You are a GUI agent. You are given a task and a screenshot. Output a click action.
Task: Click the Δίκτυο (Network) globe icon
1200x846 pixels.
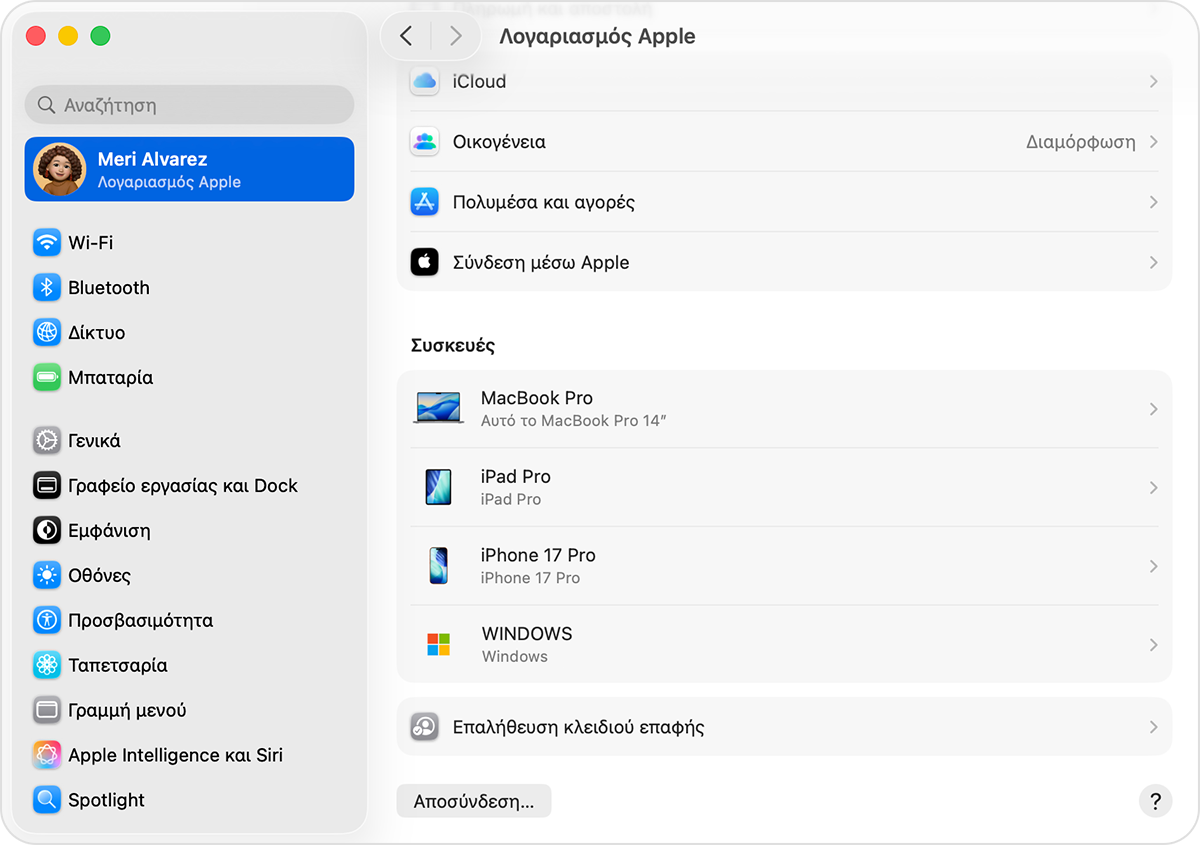tap(47, 332)
